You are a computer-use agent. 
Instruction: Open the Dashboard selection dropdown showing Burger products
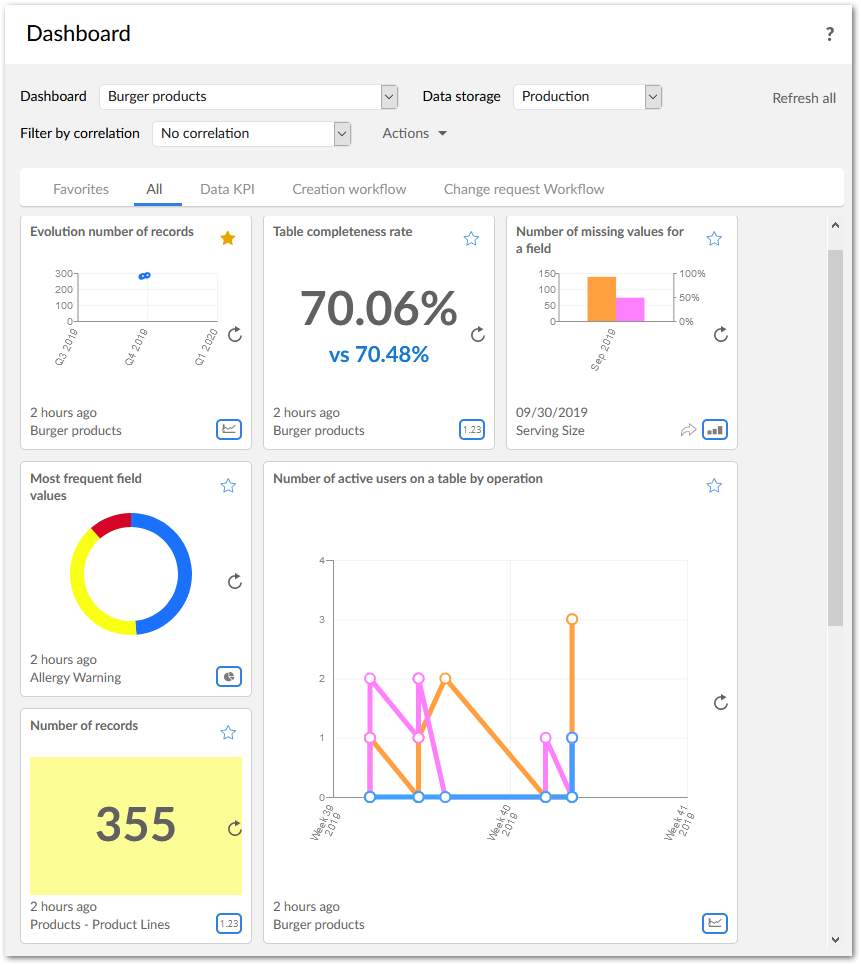[388, 97]
